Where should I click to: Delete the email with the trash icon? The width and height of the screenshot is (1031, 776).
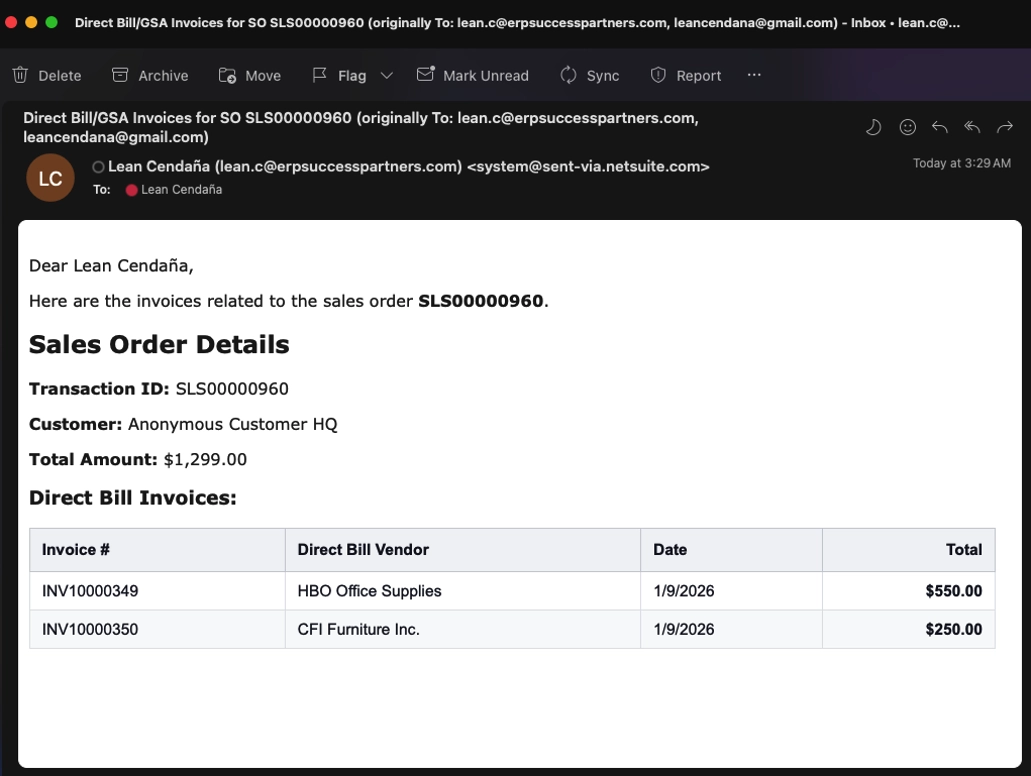46,75
